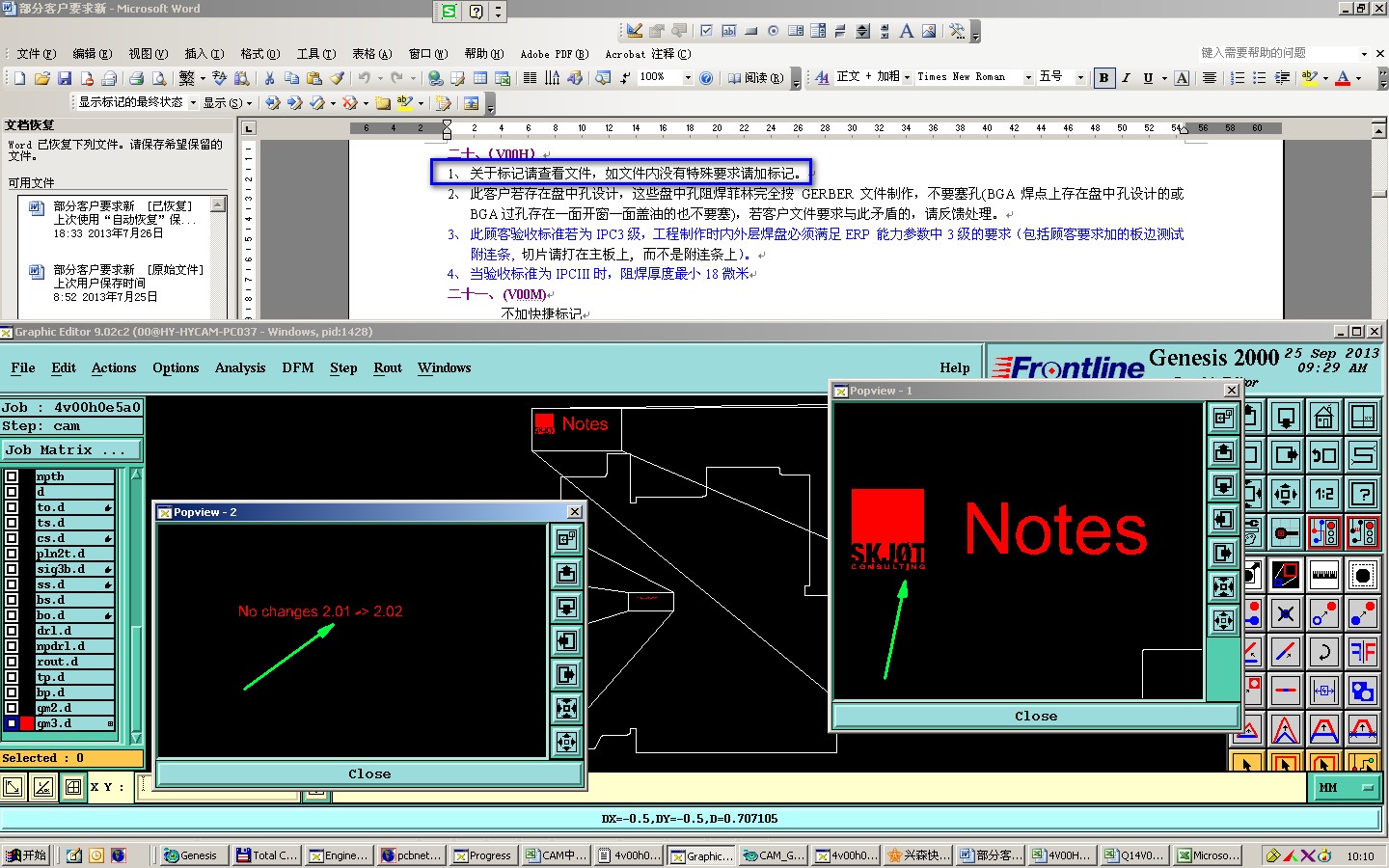
Task: Click the Save icon in Word toolbar
Action: 65,78
